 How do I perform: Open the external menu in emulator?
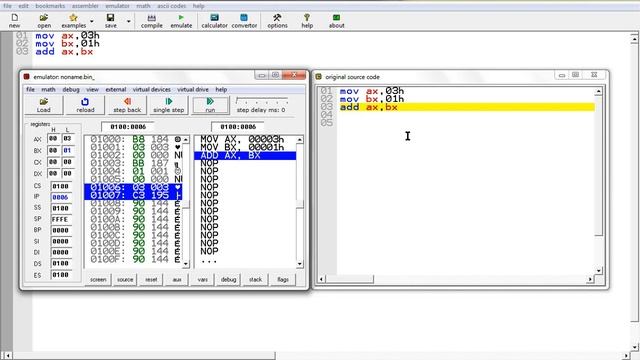tap(116, 89)
